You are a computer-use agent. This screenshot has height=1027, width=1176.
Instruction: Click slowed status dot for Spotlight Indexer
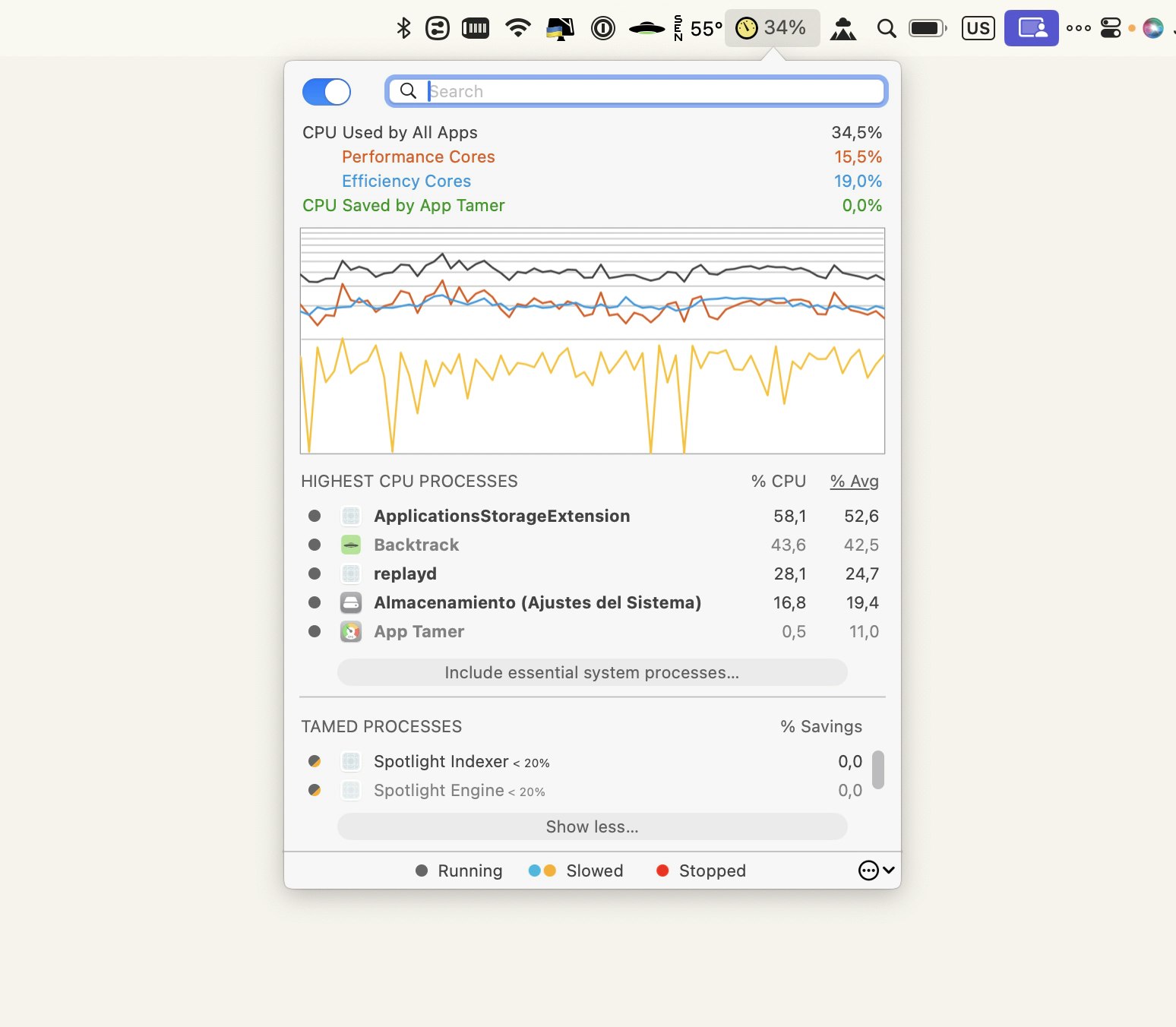click(x=315, y=762)
